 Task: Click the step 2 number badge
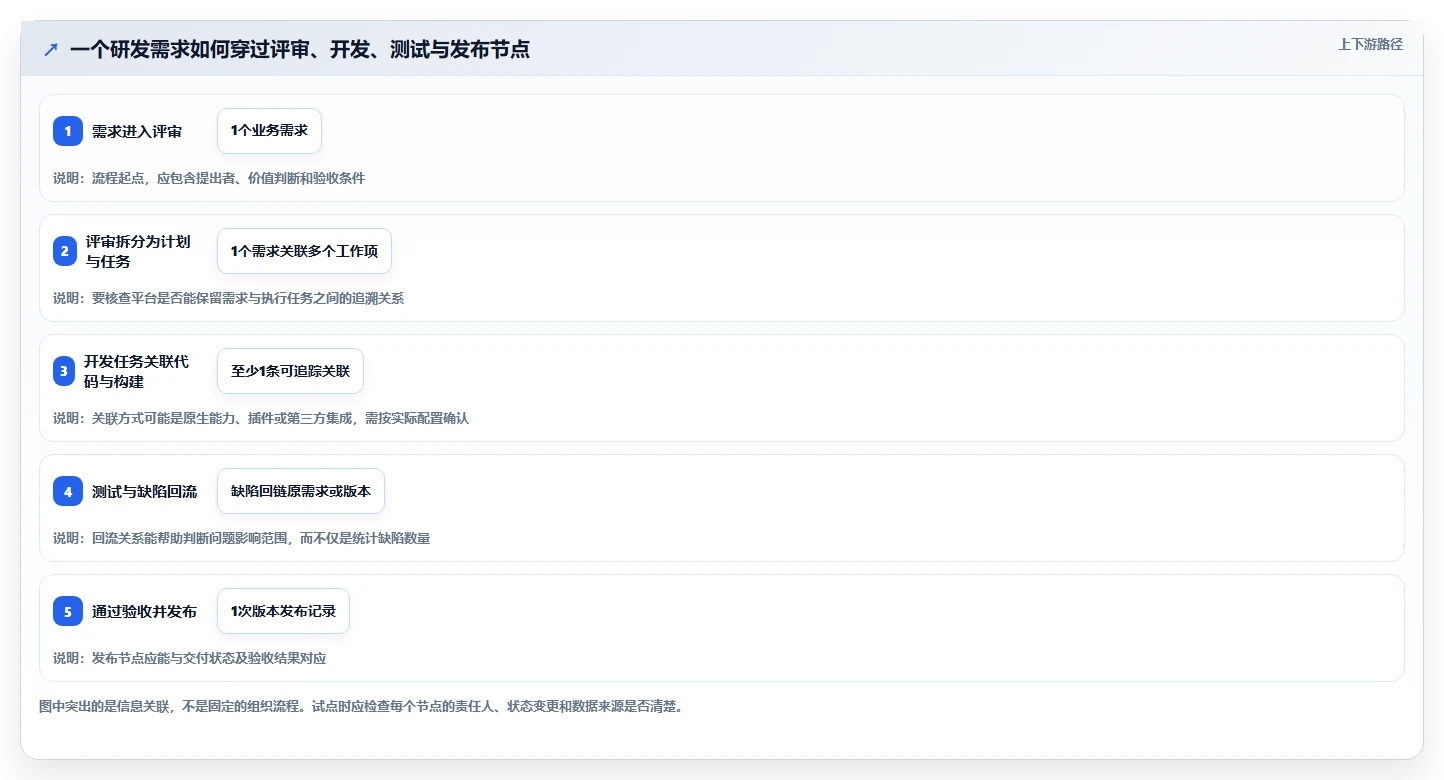tap(65, 251)
